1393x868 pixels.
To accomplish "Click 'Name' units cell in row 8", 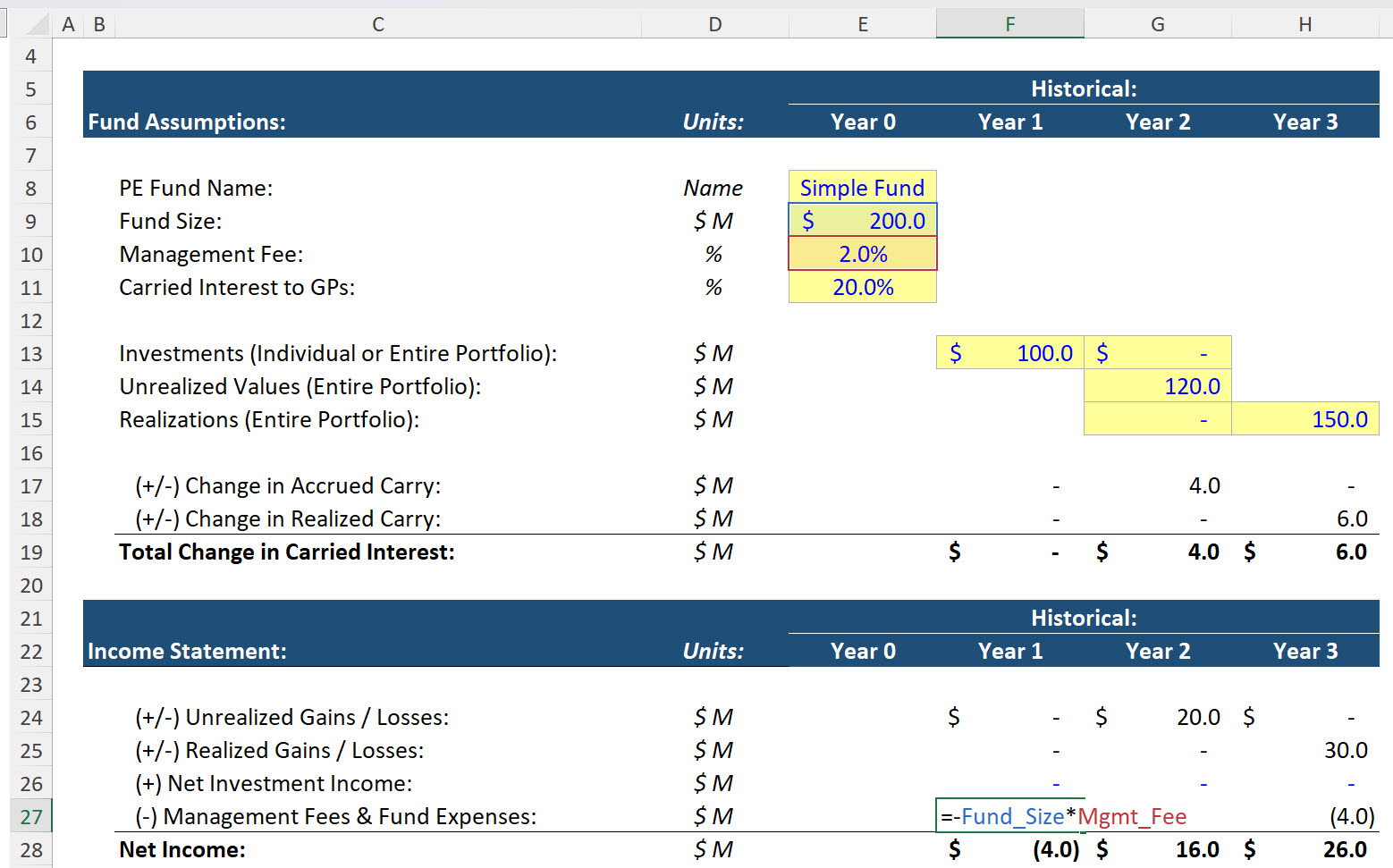I will pyautogui.click(x=713, y=188).
